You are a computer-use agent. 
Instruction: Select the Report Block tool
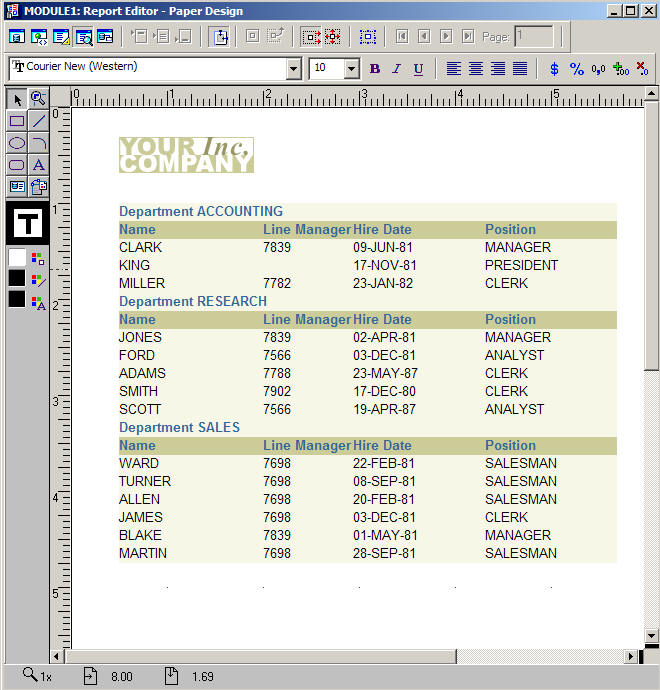[x=39, y=187]
